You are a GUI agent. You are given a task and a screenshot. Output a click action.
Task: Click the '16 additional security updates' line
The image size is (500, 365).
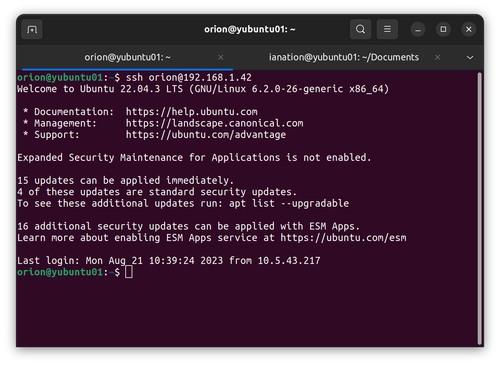[189, 226]
